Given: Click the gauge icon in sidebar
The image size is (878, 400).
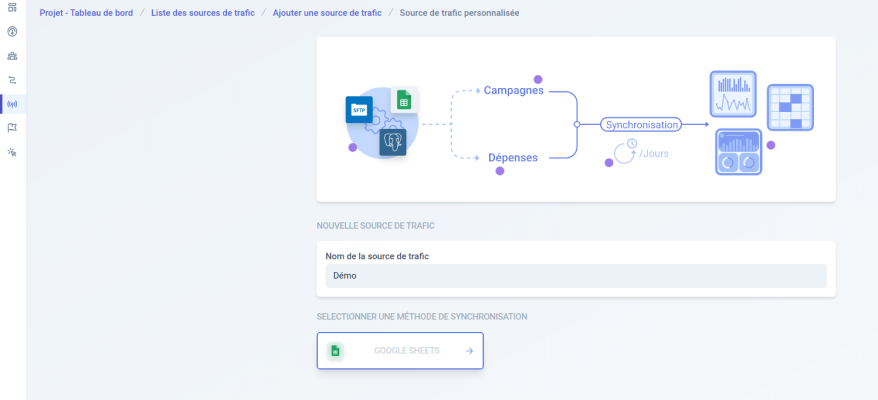Looking at the screenshot, I should 12,31.
